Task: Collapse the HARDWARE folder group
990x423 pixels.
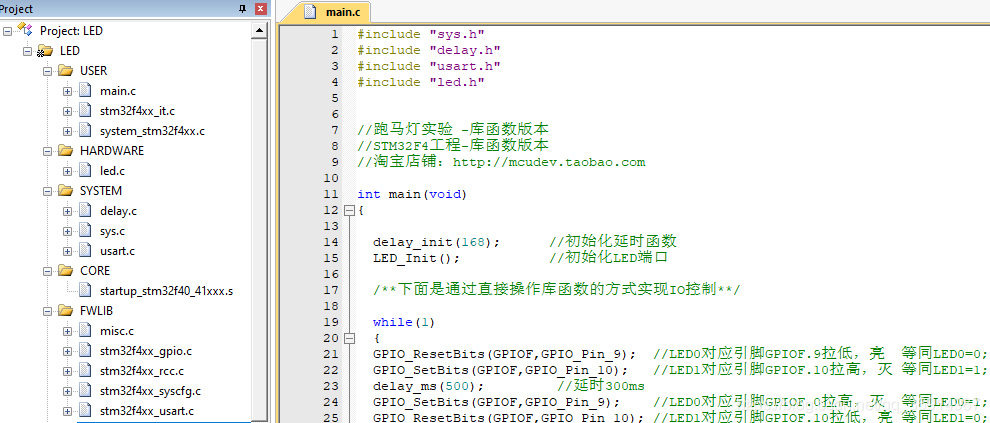Action: click(x=47, y=151)
